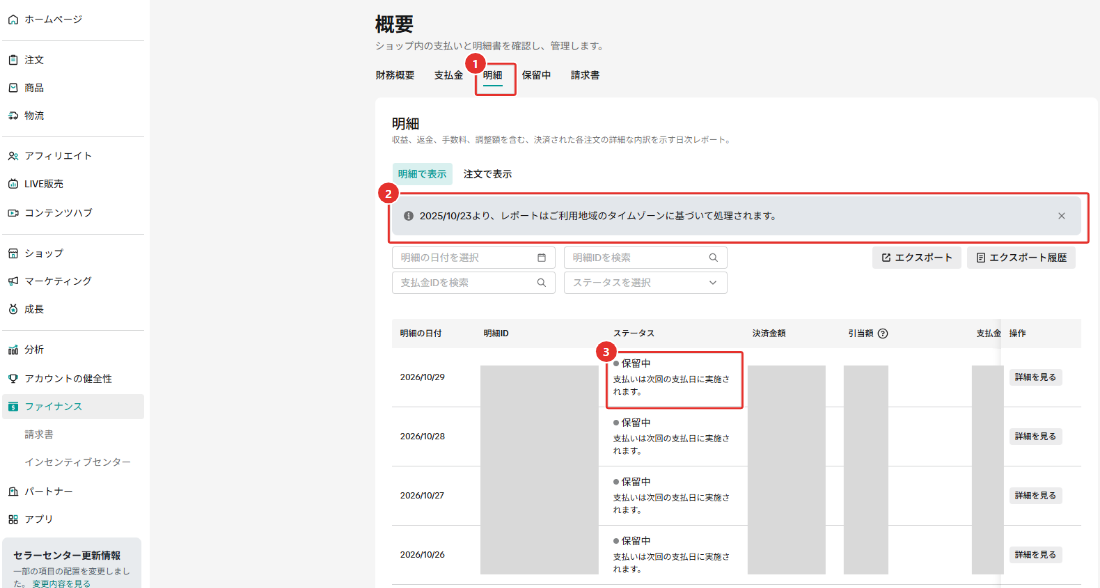Click the マーケティング megaphone icon
1100x588 pixels.
(x=13, y=281)
